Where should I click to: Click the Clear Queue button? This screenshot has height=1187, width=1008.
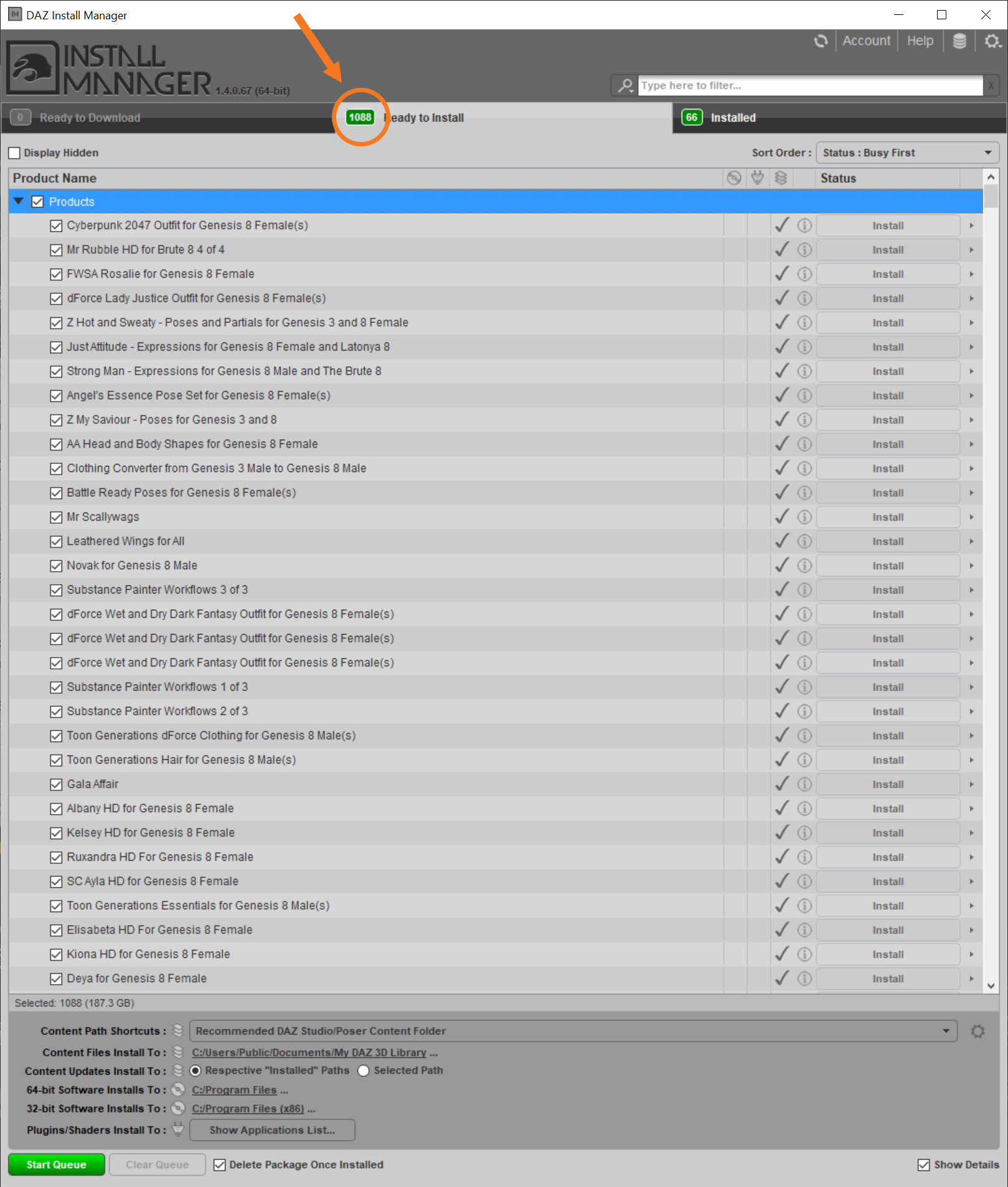[157, 1165]
